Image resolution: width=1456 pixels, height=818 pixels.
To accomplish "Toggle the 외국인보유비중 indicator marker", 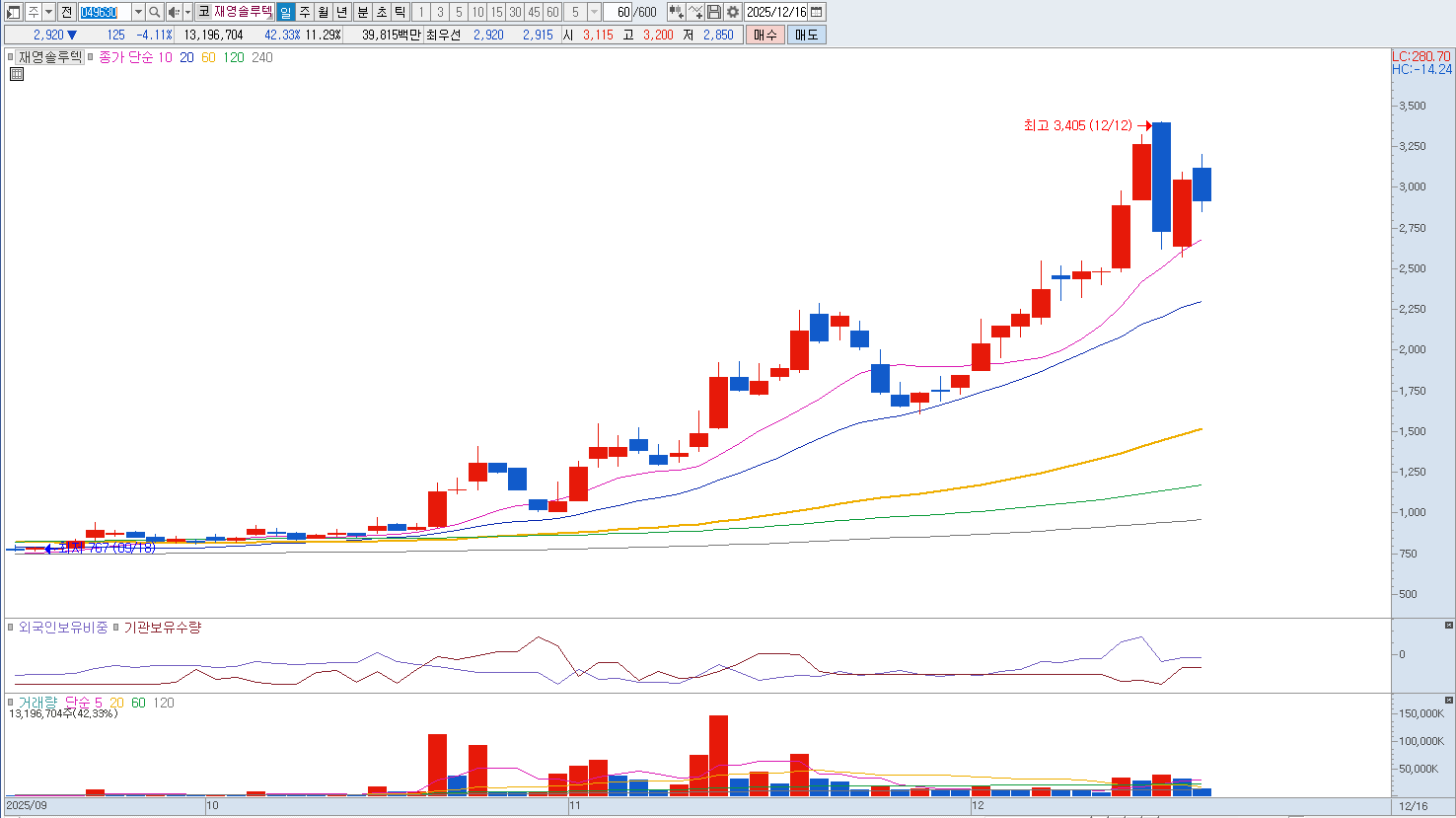I will point(11,628).
